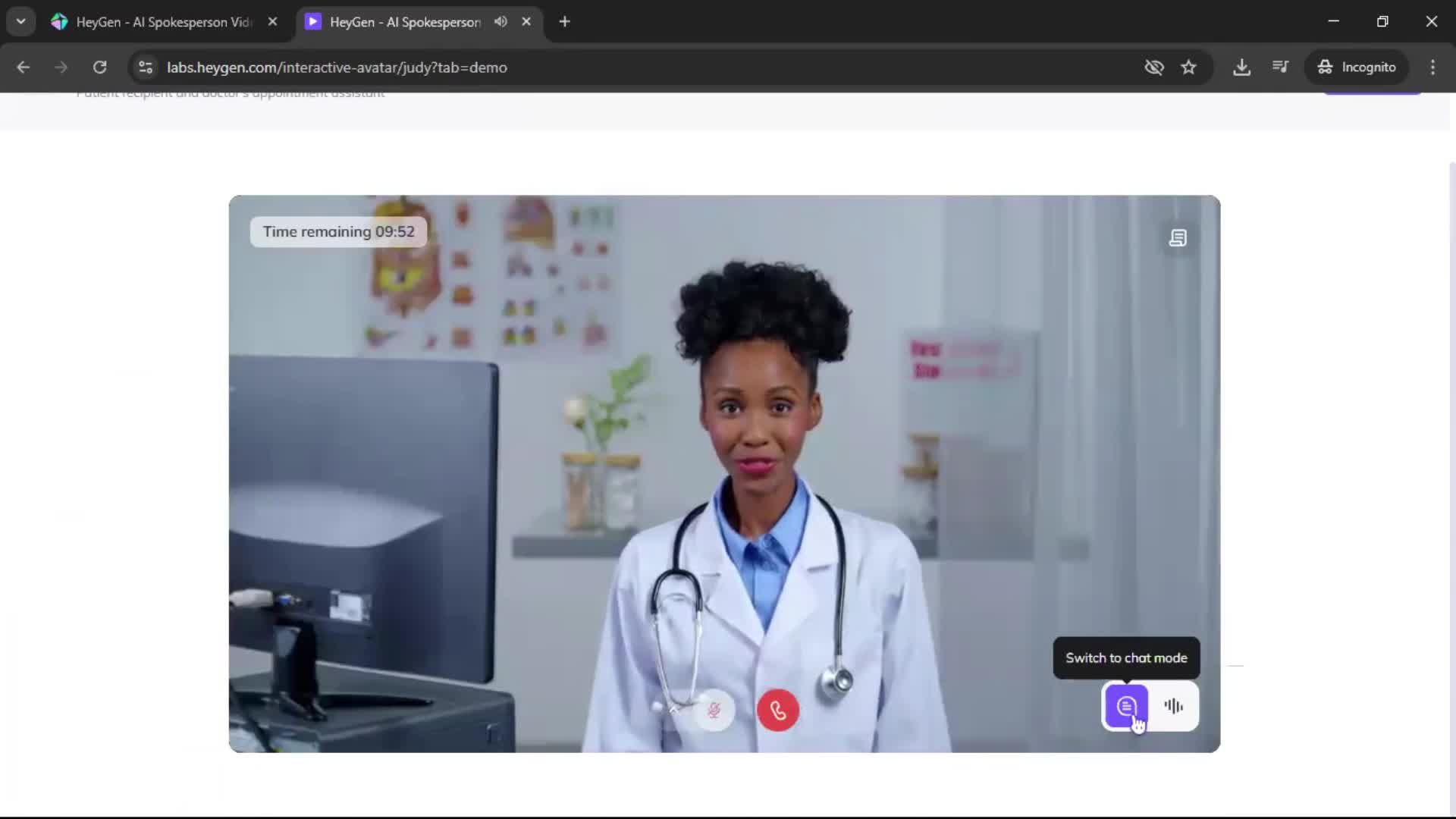The image size is (1456, 819).
Task: Go back to previous page
Action: tap(23, 67)
